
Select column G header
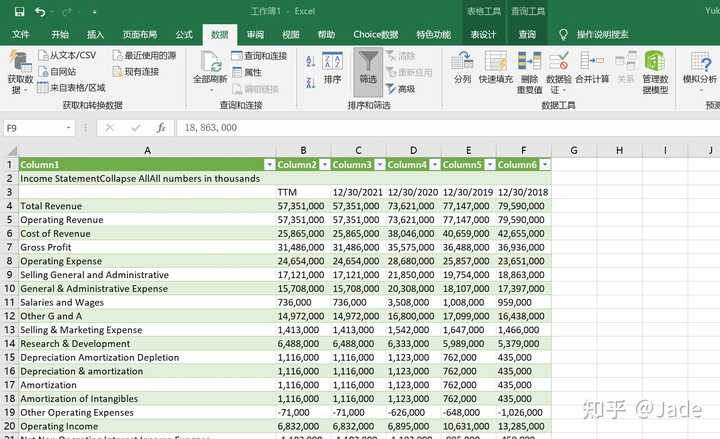click(574, 150)
